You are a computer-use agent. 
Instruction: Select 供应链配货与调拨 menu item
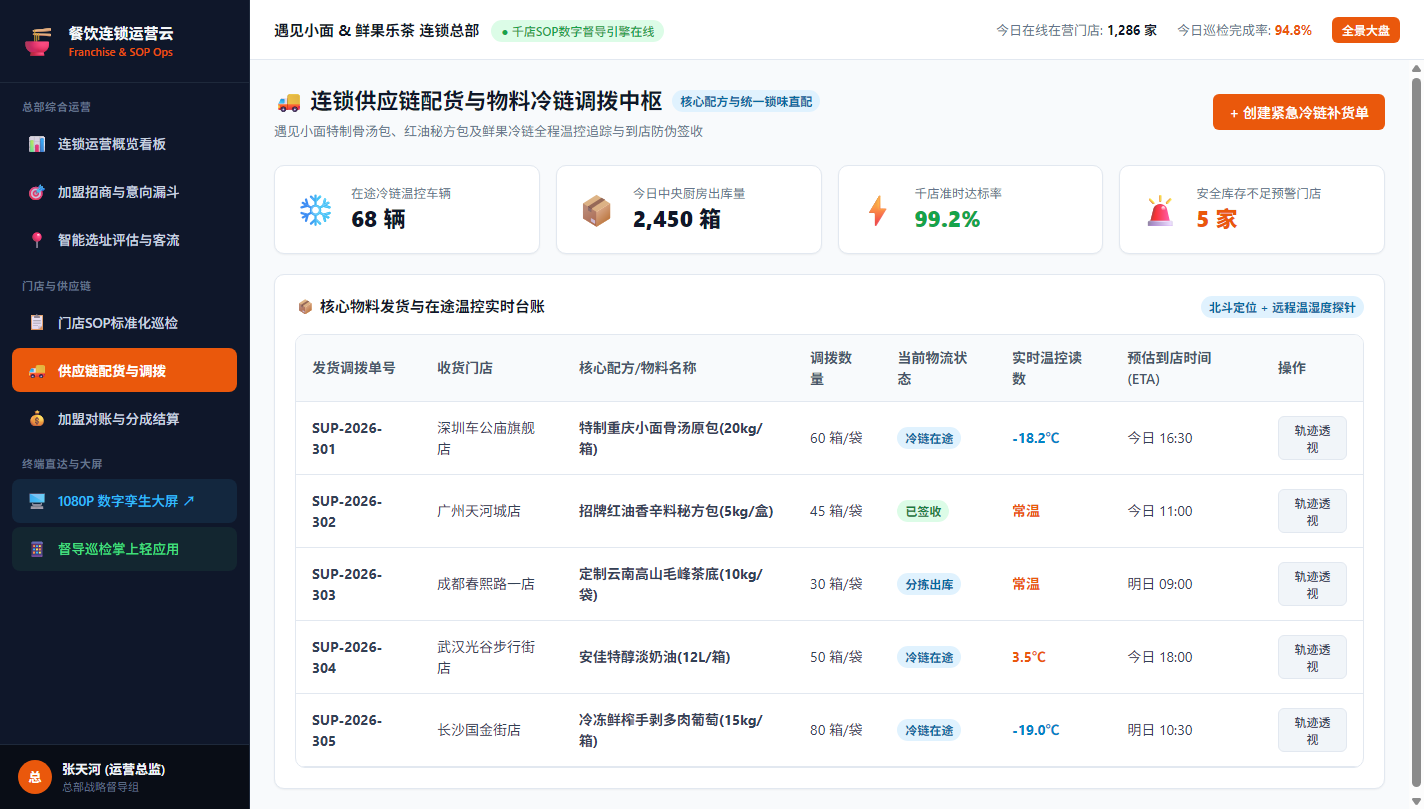click(x=124, y=371)
